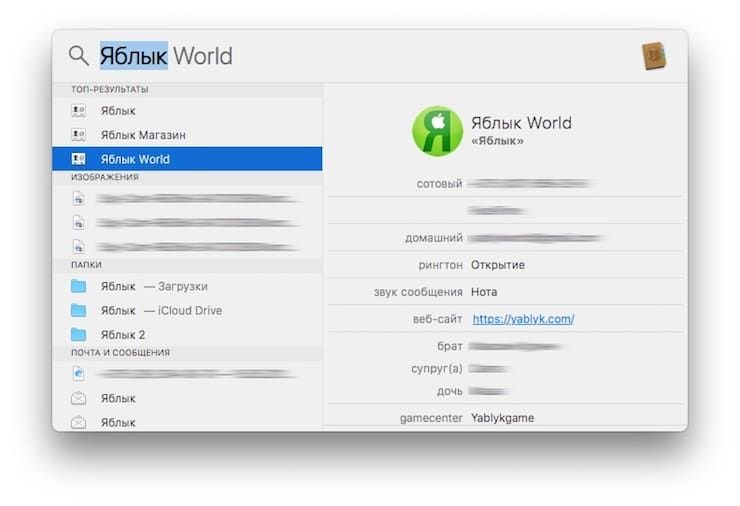Viewport: 740px width, 506px height.
Task: Open Яблык folder in iCloud Drive
Action: pos(187,311)
